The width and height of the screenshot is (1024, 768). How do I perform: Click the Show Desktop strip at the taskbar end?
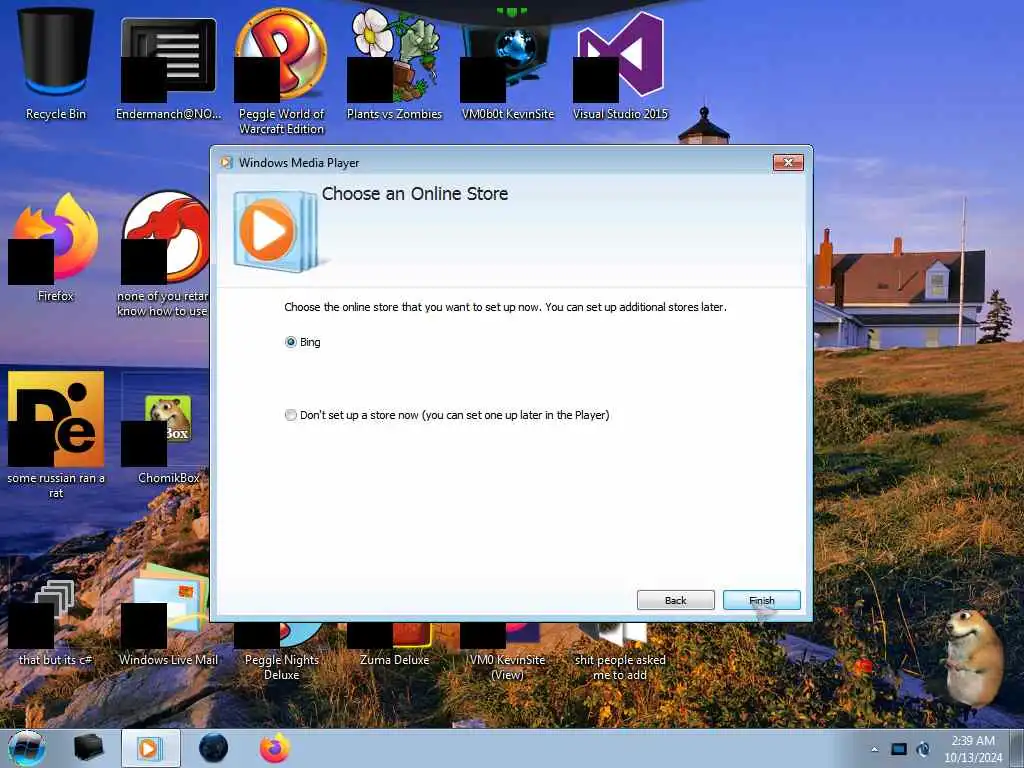(1018, 748)
